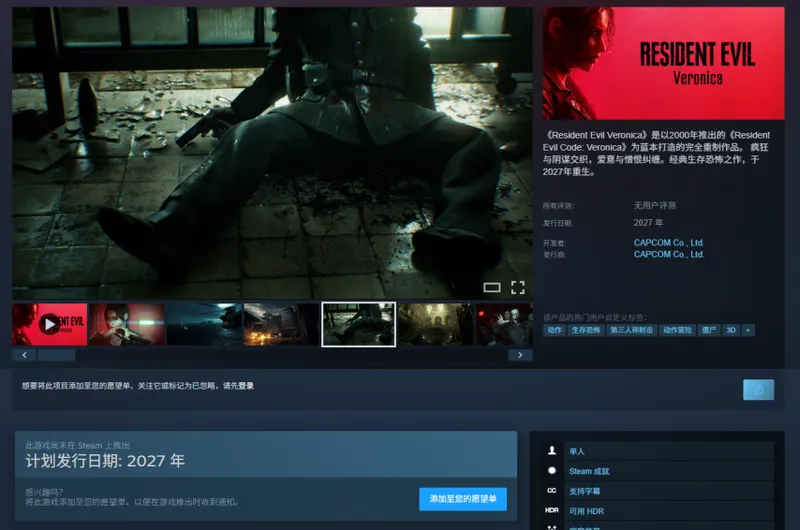
Task: Click the left arrow of thumbnail strip
Action: (24, 355)
